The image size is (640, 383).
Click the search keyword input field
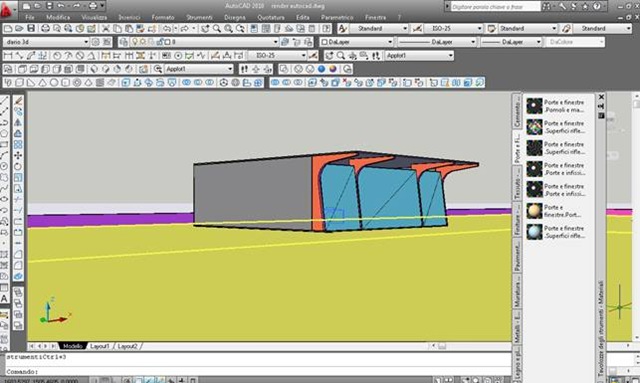pos(496,7)
